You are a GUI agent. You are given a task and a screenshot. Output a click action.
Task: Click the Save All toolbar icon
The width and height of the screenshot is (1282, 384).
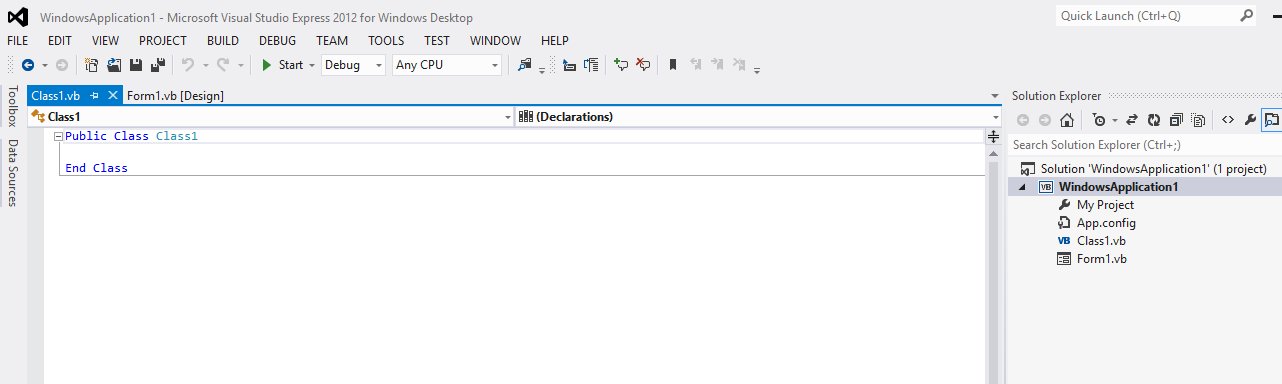point(158,65)
